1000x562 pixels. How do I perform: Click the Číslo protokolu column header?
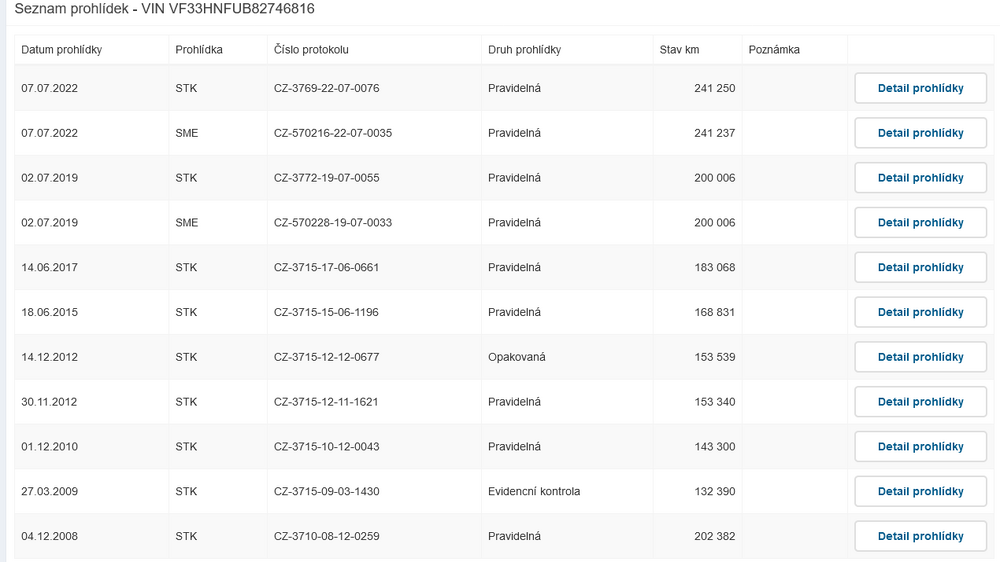pos(311,50)
